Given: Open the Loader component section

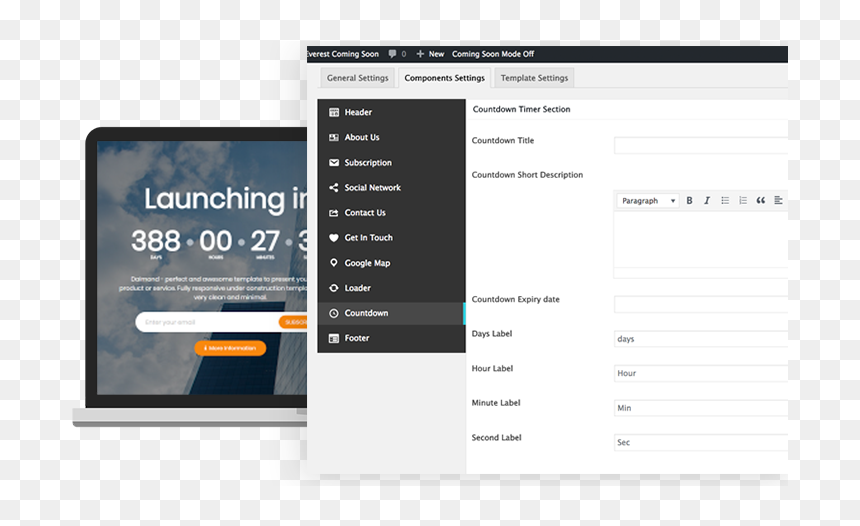Looking at the screenshot, I should click(391, 288).
